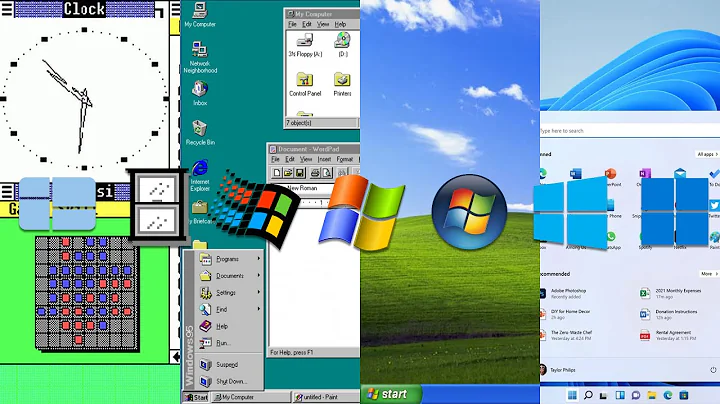Expand the Find submenu arrow
This screenshot has width=720, height=404.
259,309
